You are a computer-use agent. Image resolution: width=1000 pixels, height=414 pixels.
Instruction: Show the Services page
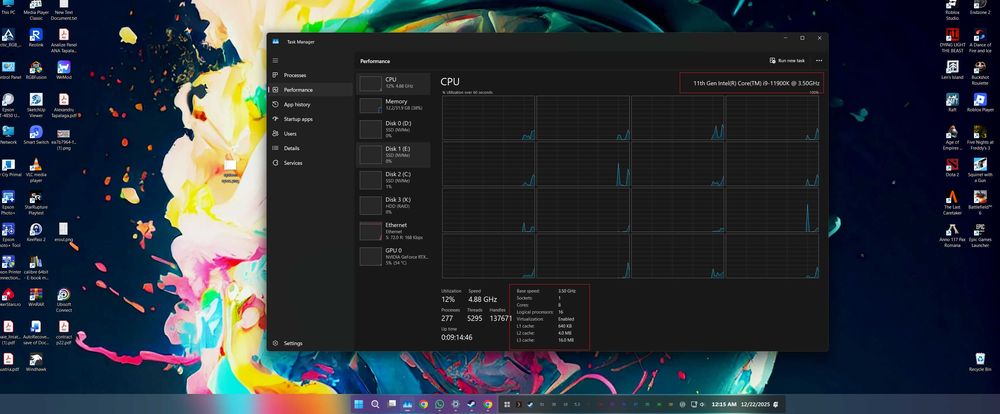click(x=310, y=163)
